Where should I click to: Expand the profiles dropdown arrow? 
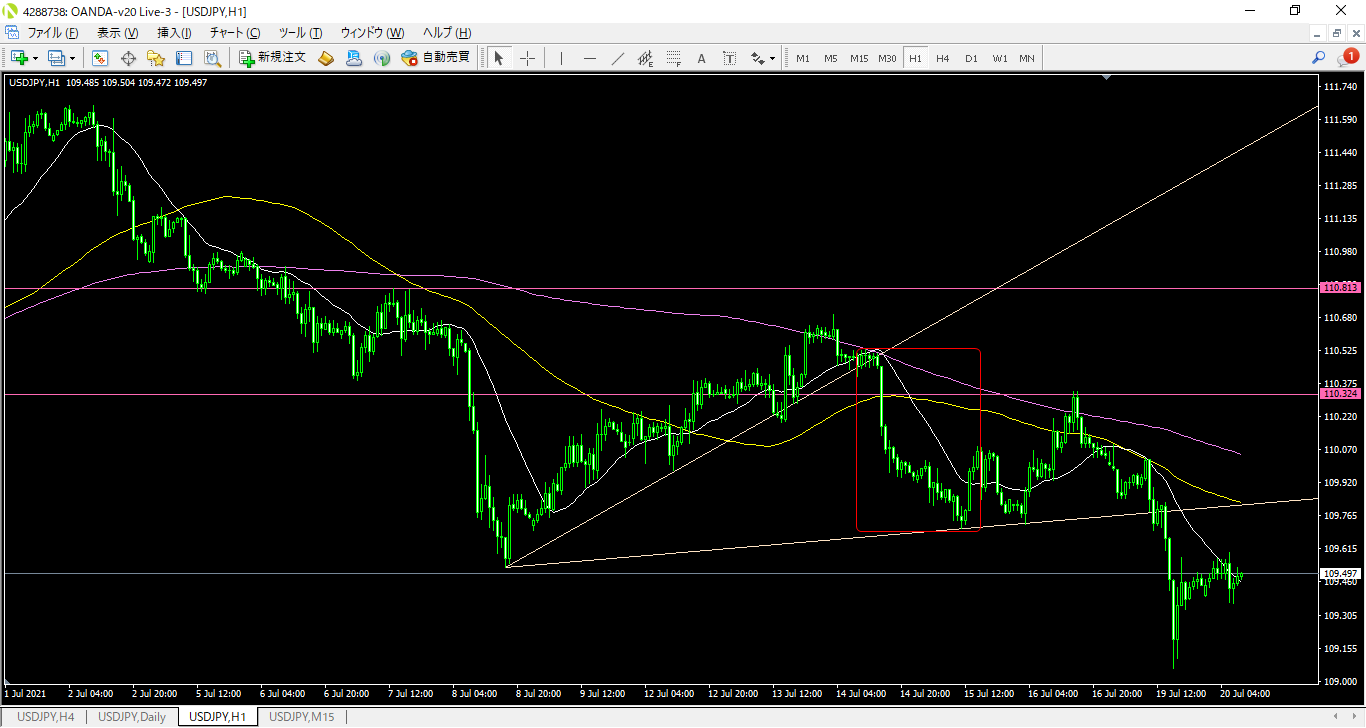73,58
